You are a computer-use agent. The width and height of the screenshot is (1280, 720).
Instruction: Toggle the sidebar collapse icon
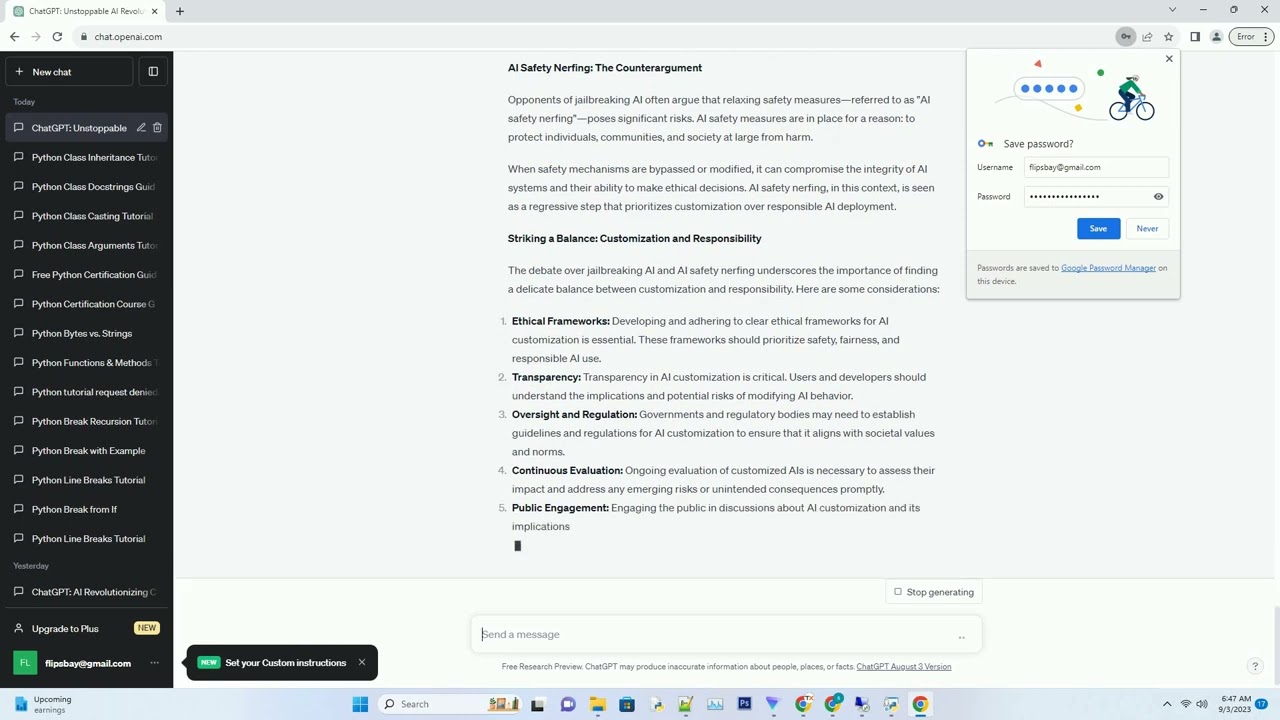point(153,72)
